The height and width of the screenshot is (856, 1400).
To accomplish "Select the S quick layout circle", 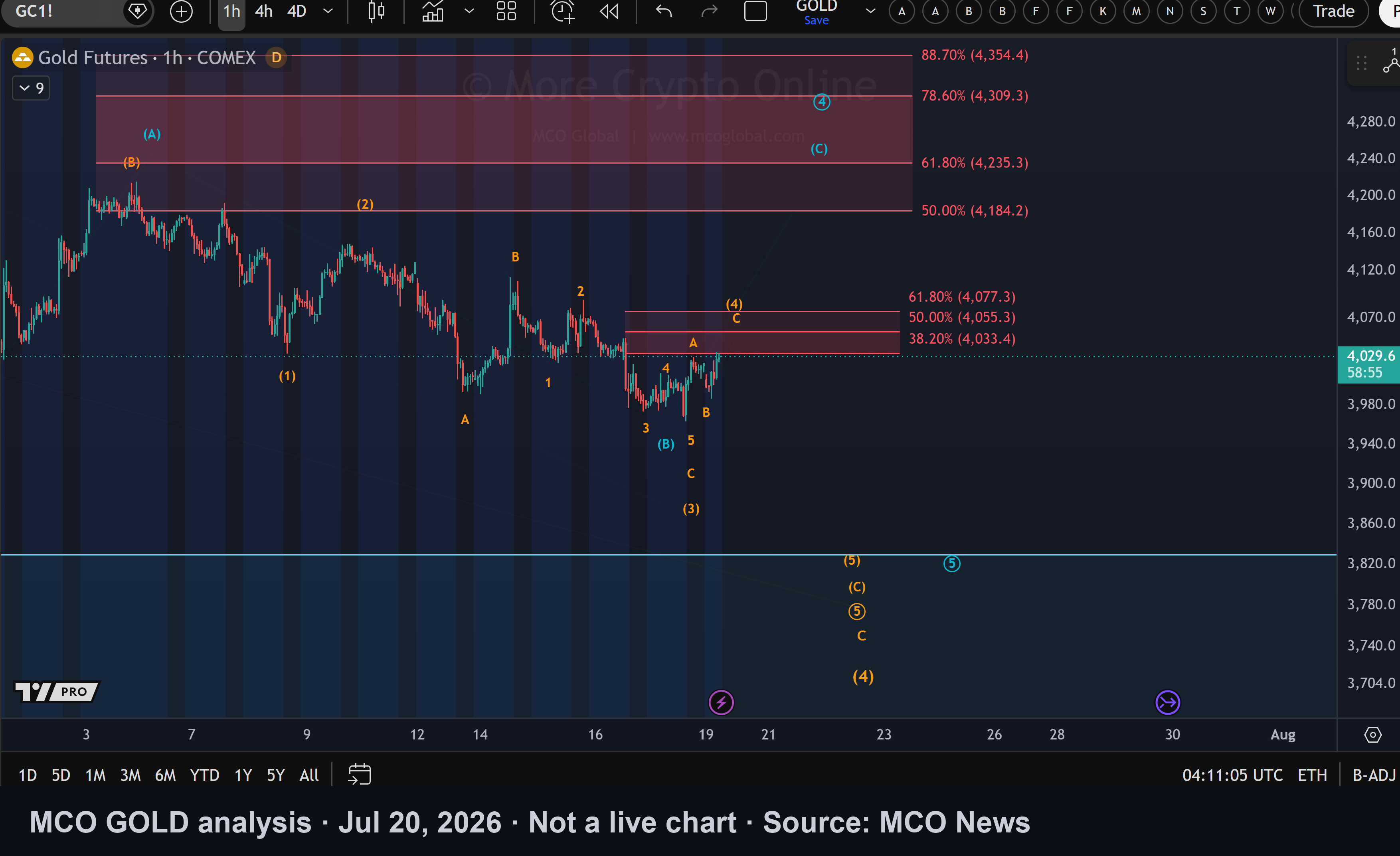I will (1203, 11).
